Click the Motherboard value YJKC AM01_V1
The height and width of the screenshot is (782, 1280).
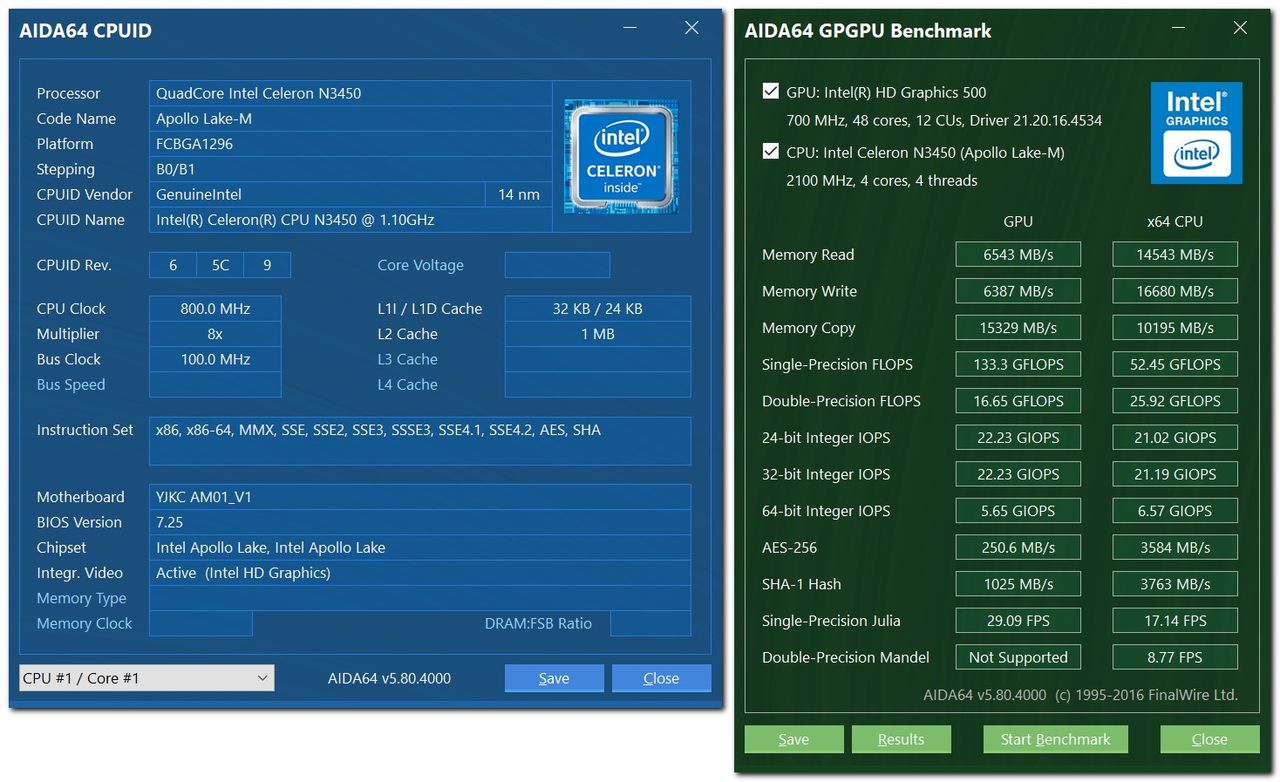tap(420, 497)
